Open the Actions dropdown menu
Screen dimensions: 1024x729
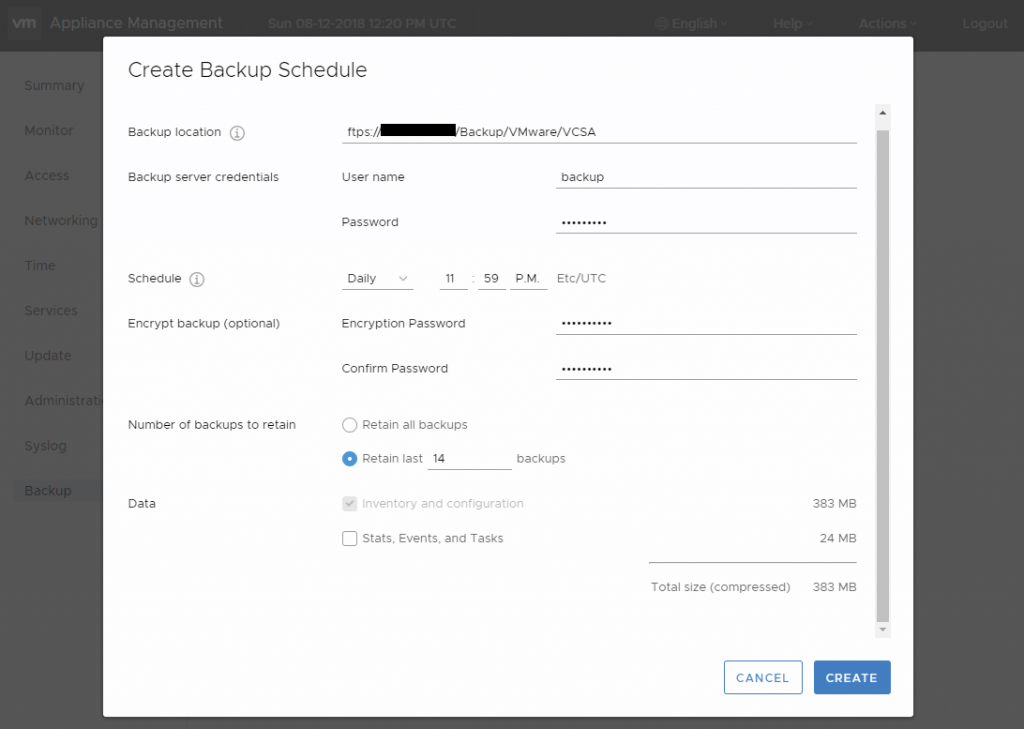click(888, 24)
